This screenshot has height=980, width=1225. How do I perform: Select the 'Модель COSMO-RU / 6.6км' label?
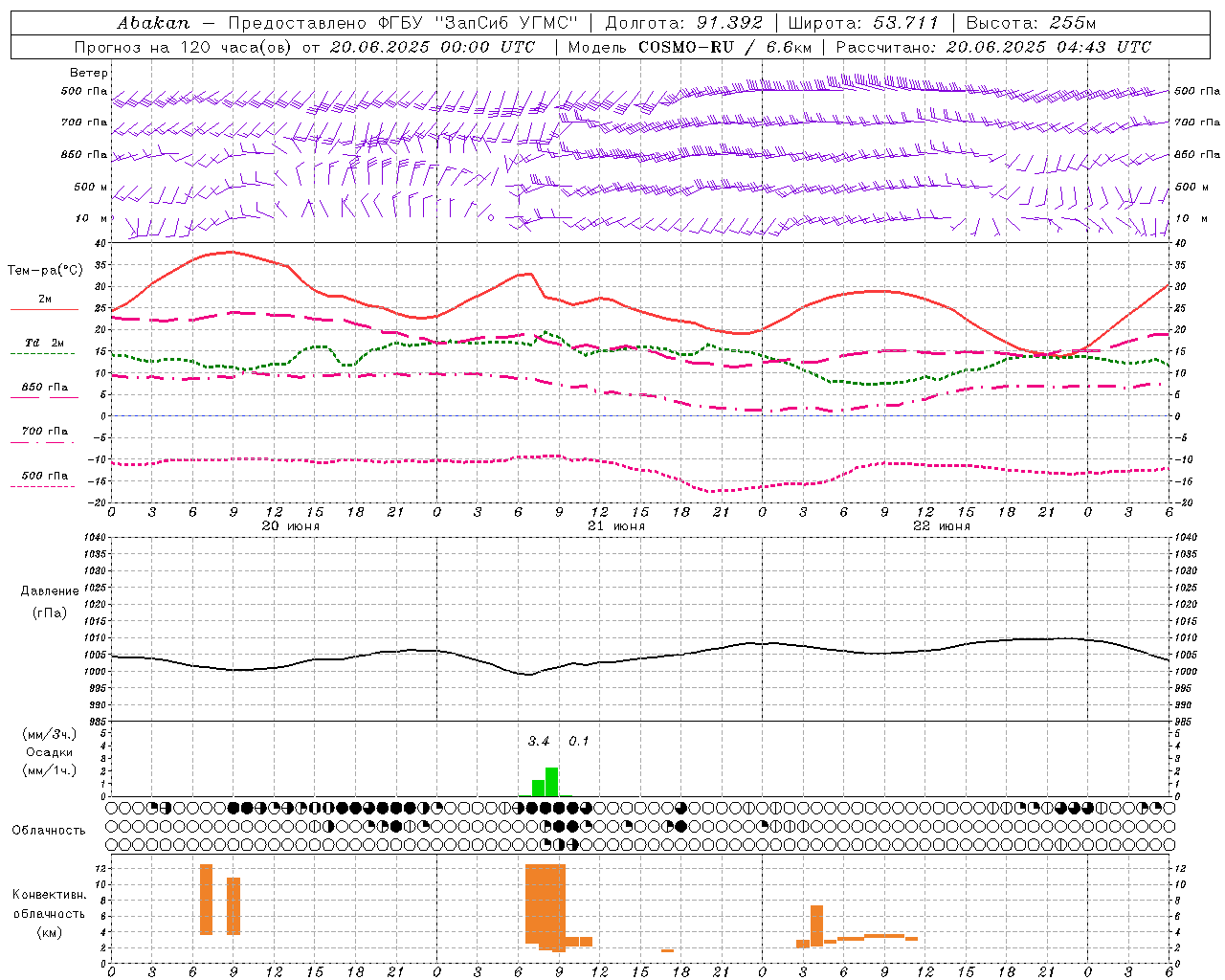point(690,47)
